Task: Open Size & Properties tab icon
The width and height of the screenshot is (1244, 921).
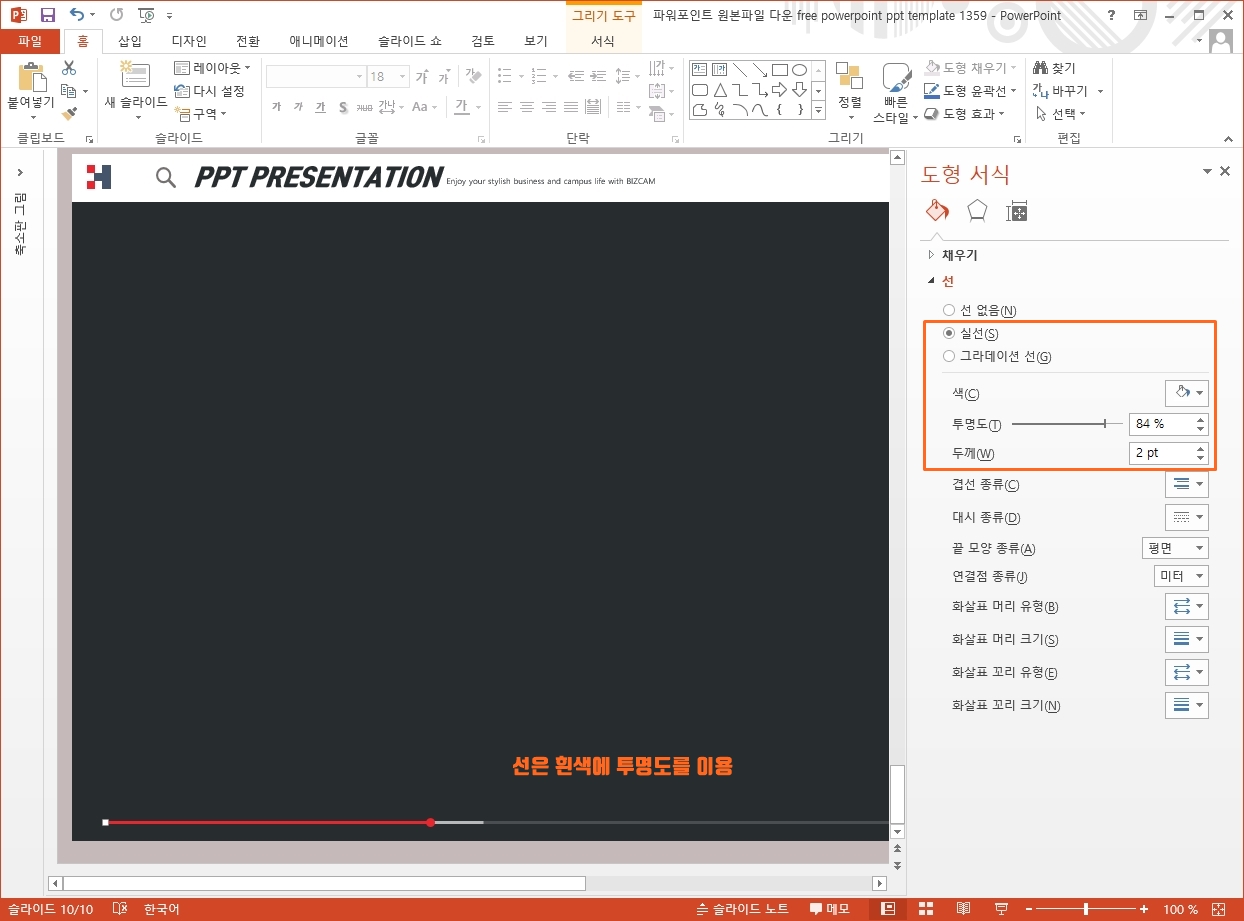Action: (x=1017, y=211)
